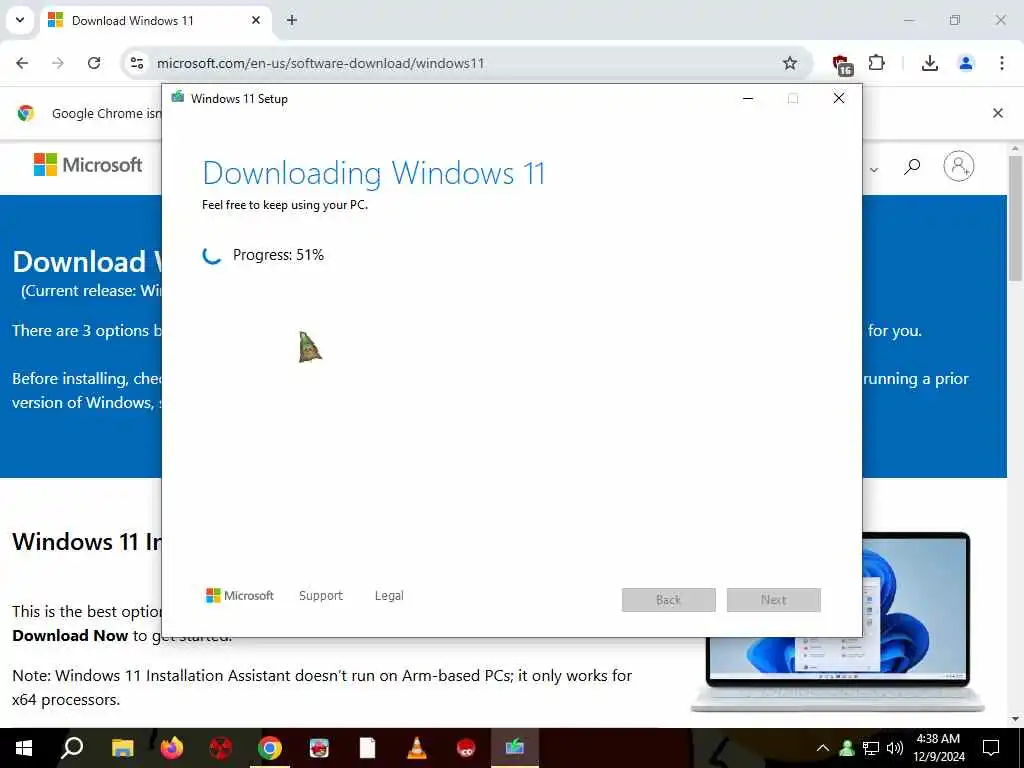The height and width of the screenshot is (768, 1024).
Task: Open File Explorer from taskbar
Action: click(122, 748)
